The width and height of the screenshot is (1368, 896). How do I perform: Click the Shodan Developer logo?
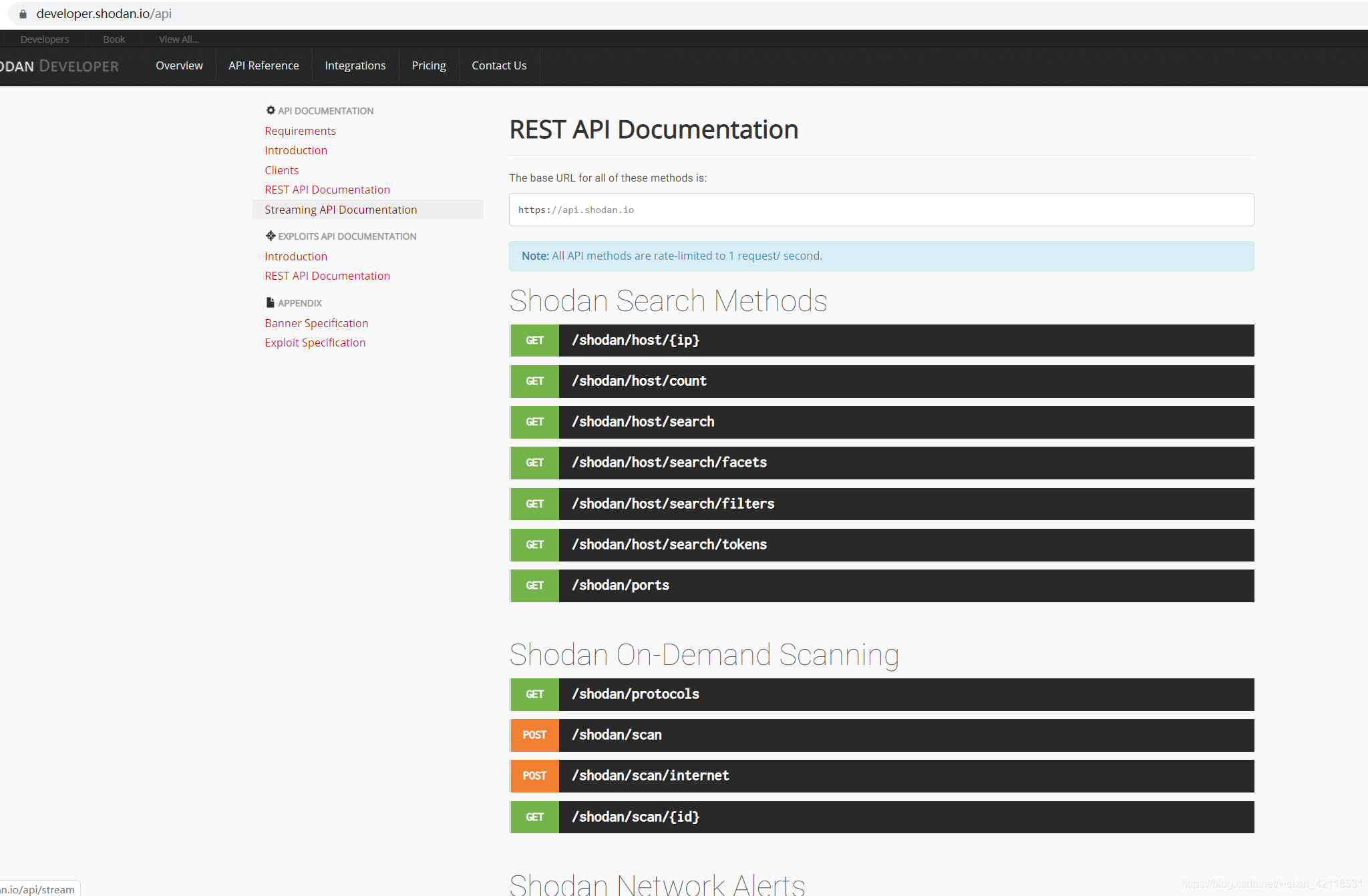(59, 66)
